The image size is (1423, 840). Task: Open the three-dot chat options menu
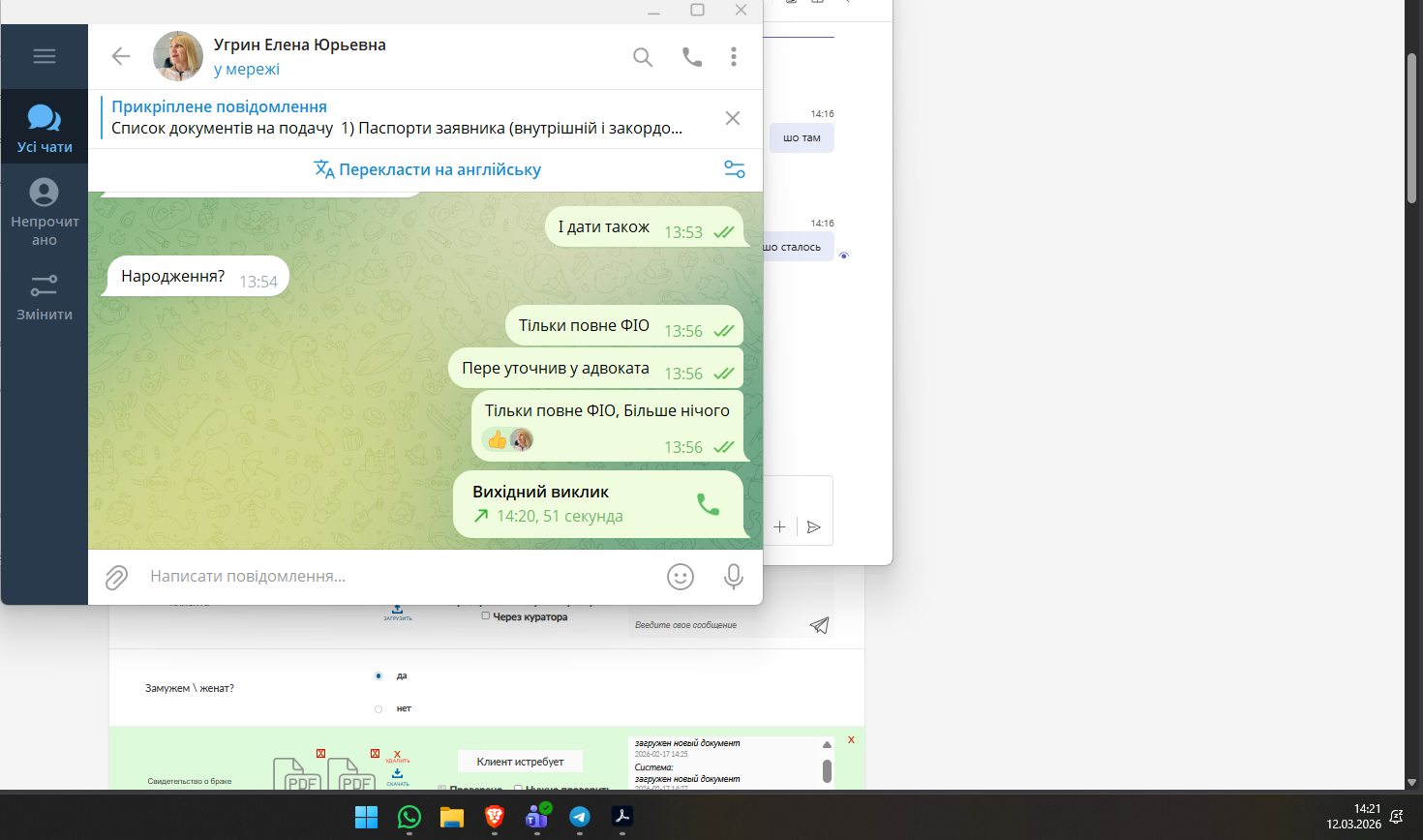734,57
